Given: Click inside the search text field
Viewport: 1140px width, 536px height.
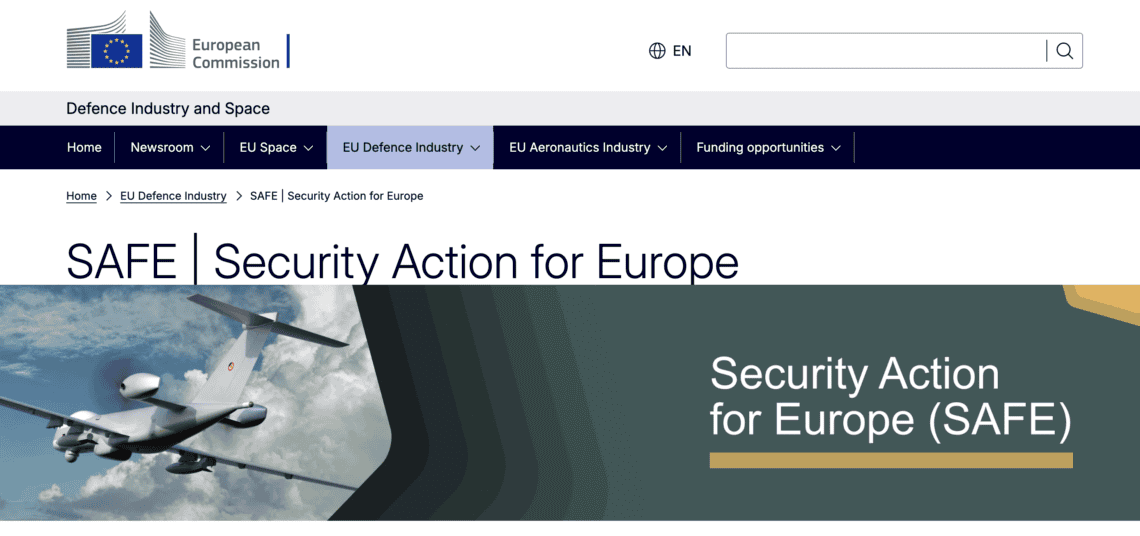Looking at the screenshot, I should pyautogui.click(x=885, y=51).
